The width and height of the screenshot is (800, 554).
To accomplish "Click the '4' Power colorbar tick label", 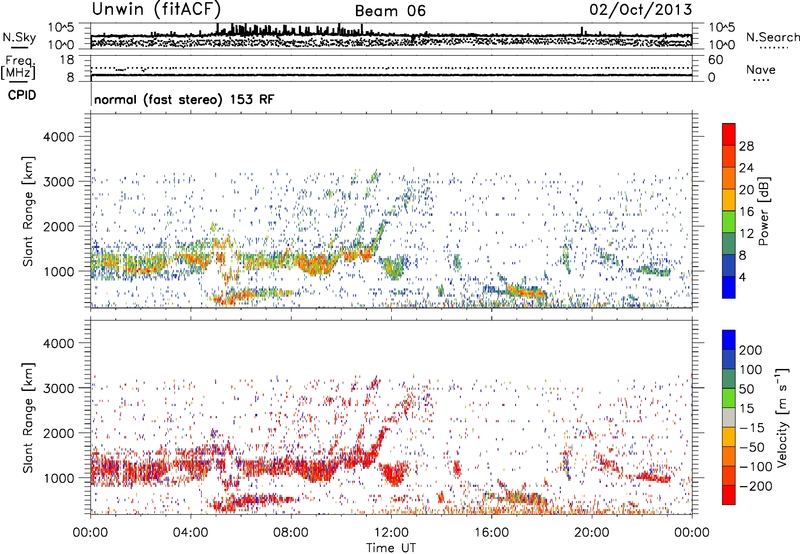I will pyautogui.click(x=742, y=277).
